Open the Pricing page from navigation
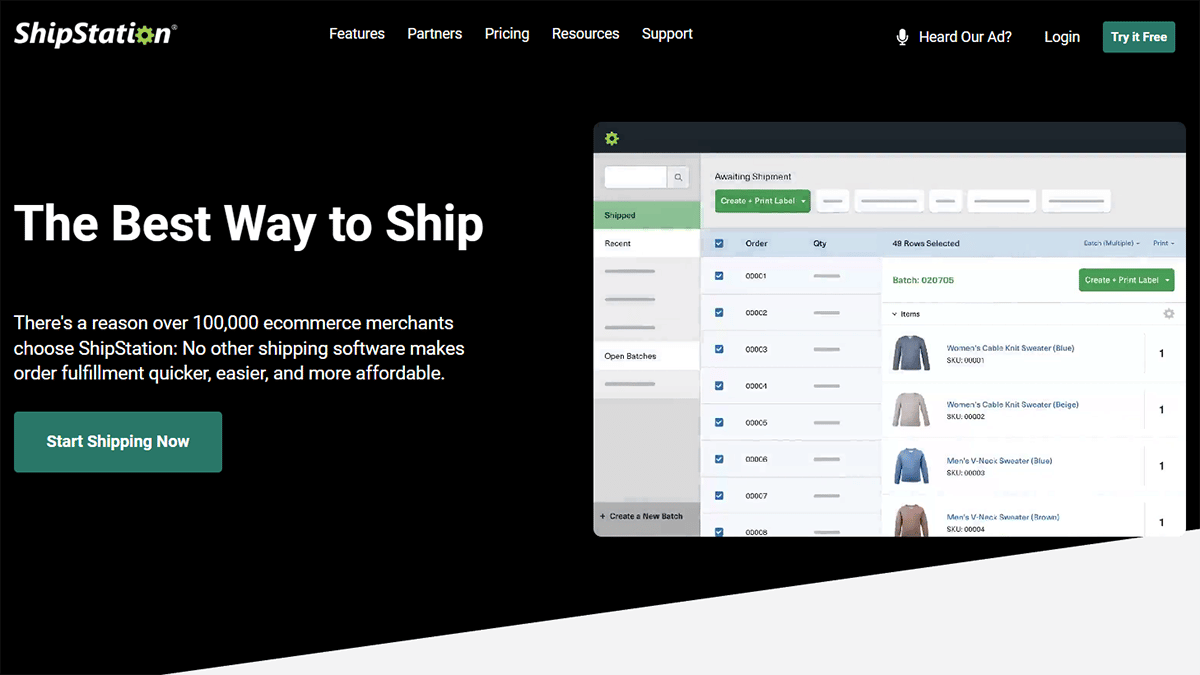Image resolution: width=1200 pixels, height=675 pixels. (x=507, y=34)
